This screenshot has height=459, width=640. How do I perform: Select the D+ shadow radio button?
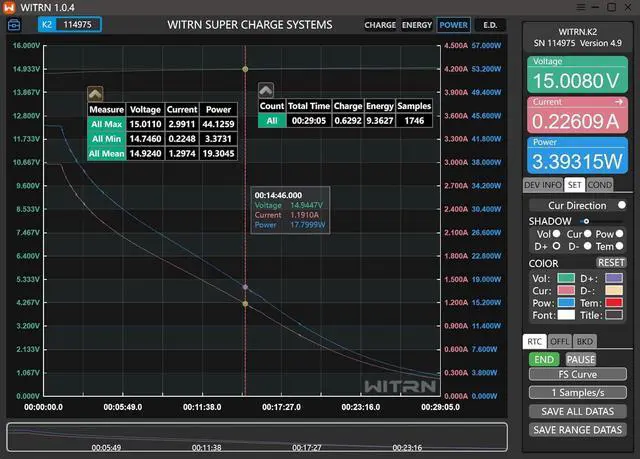pyautogui.click(x=557, y=245)
